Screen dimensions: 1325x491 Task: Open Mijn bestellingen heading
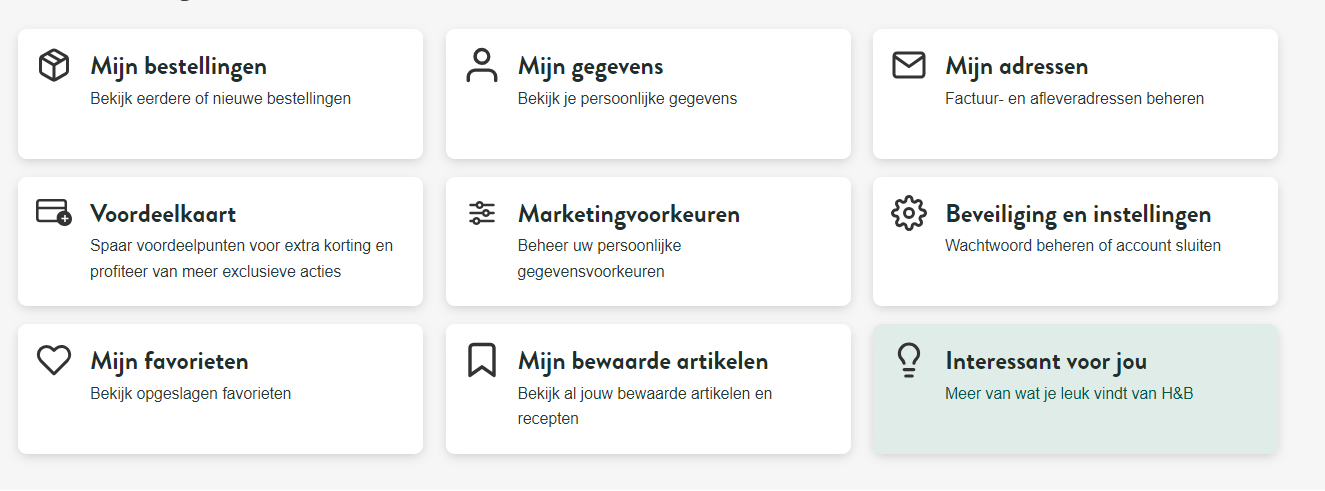pos(178,67)
